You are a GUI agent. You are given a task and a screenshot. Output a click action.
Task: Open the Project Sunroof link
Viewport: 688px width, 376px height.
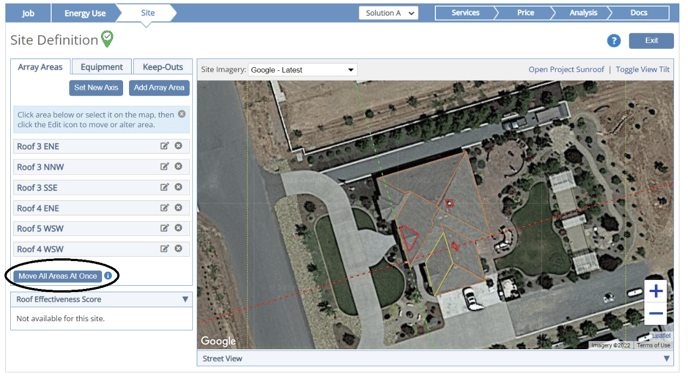[566, 69]
